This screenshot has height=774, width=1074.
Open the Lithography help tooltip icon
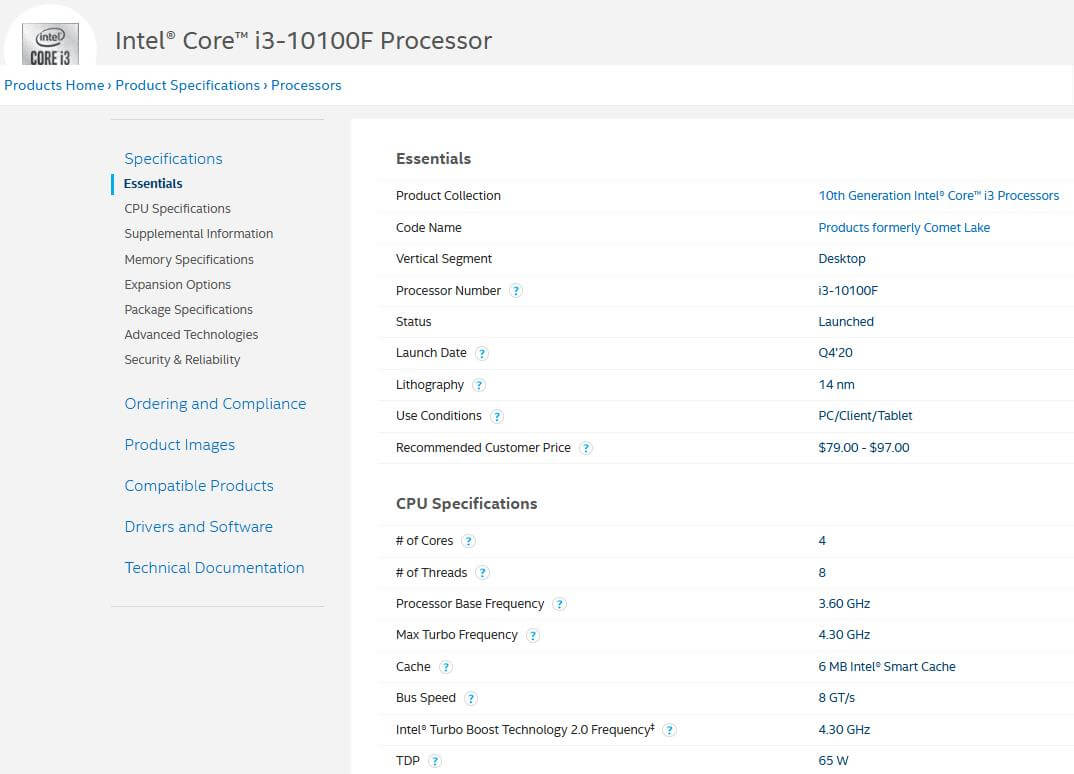pyautogui.click(x=479, y=385)
